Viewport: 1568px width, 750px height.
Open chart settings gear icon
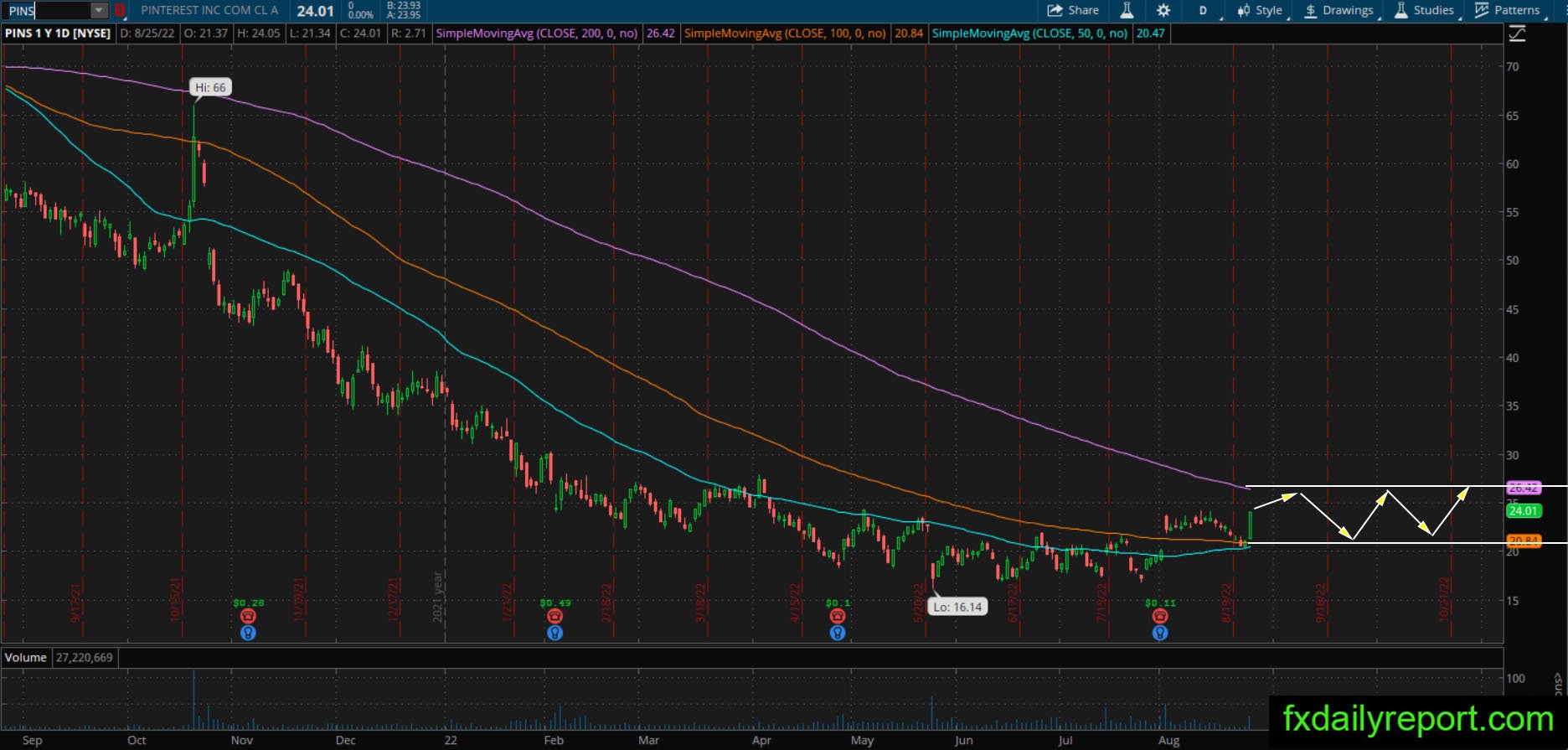(1163, 11)
